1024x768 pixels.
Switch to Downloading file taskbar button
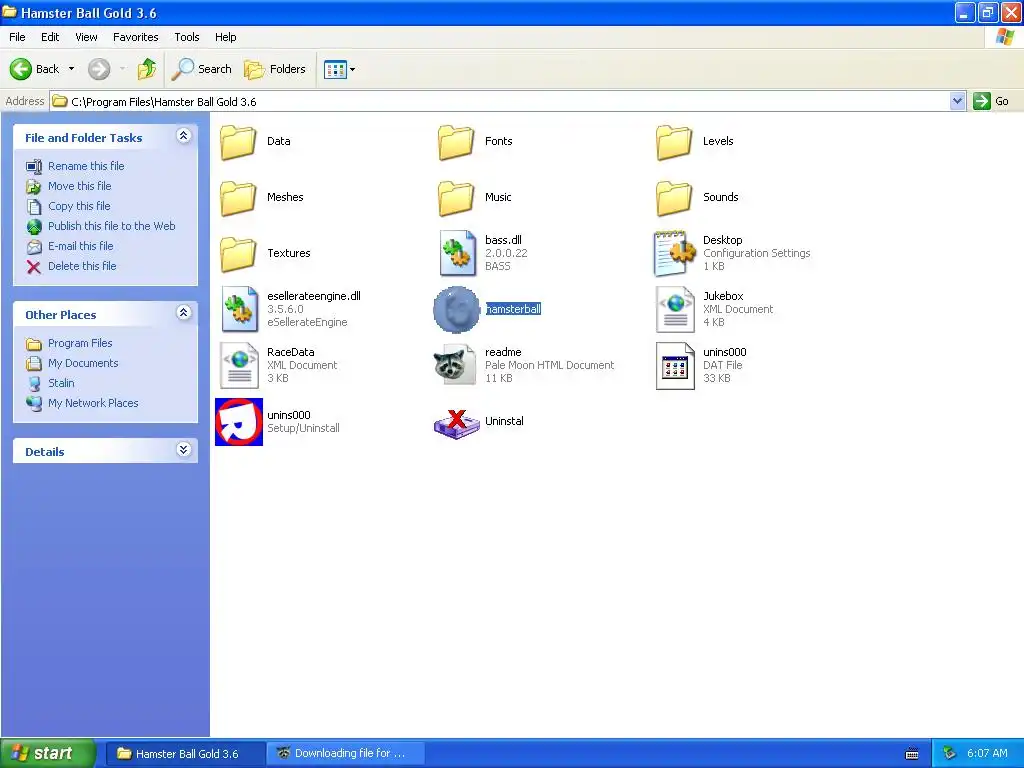coord(345,754)
